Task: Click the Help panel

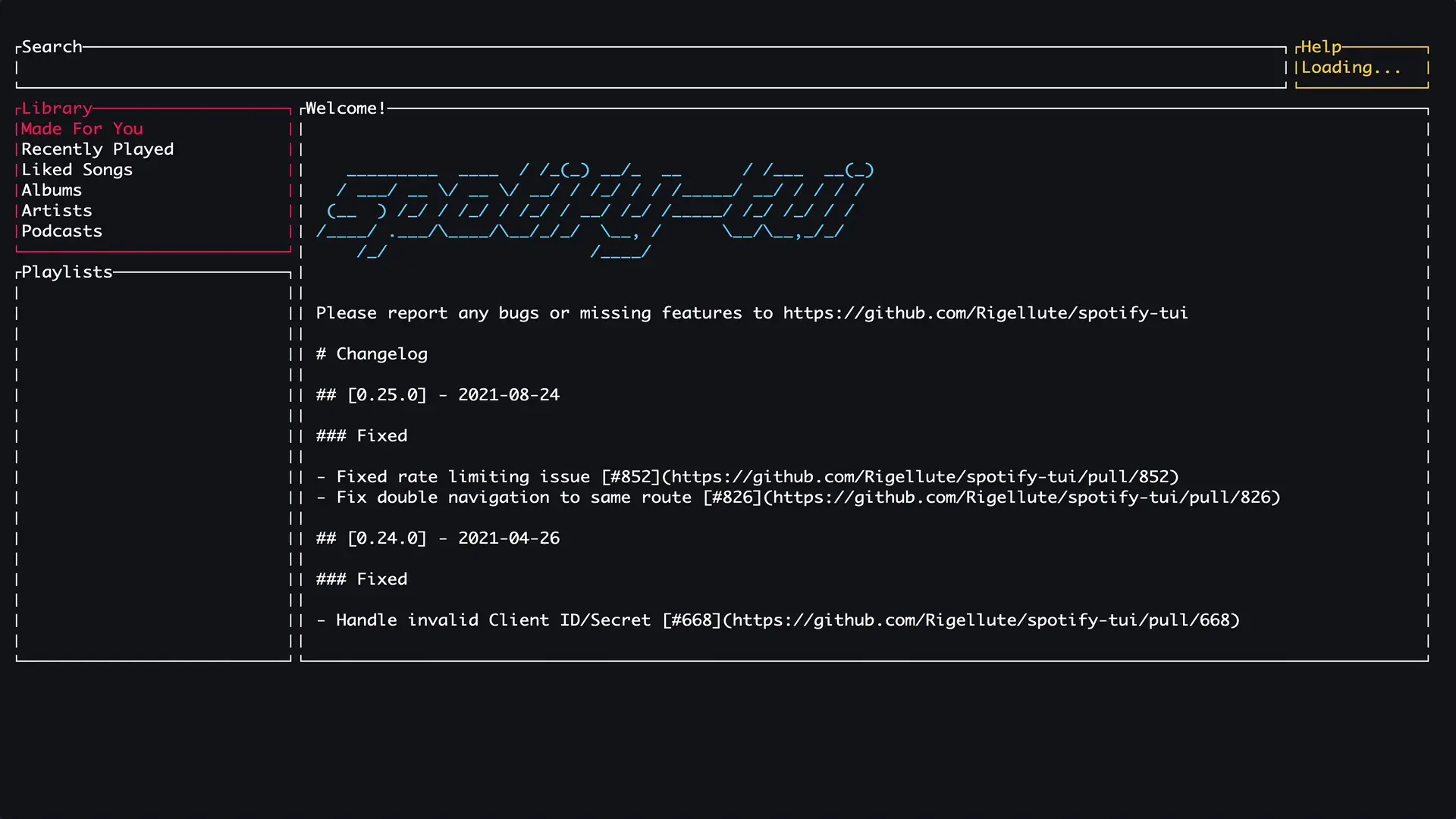Action: click(1321, 47)
